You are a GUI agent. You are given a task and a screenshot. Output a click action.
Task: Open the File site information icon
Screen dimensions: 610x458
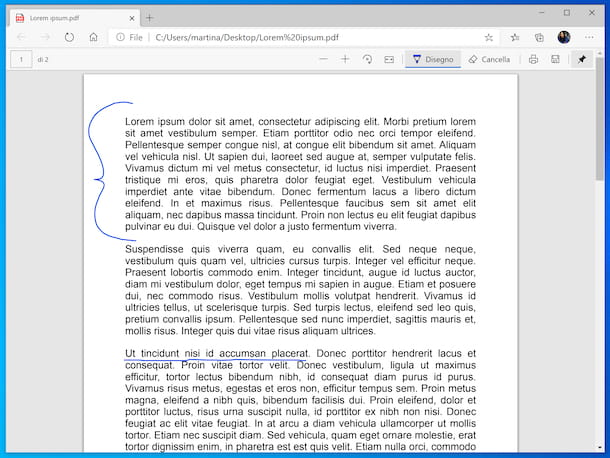coord(121,37)
